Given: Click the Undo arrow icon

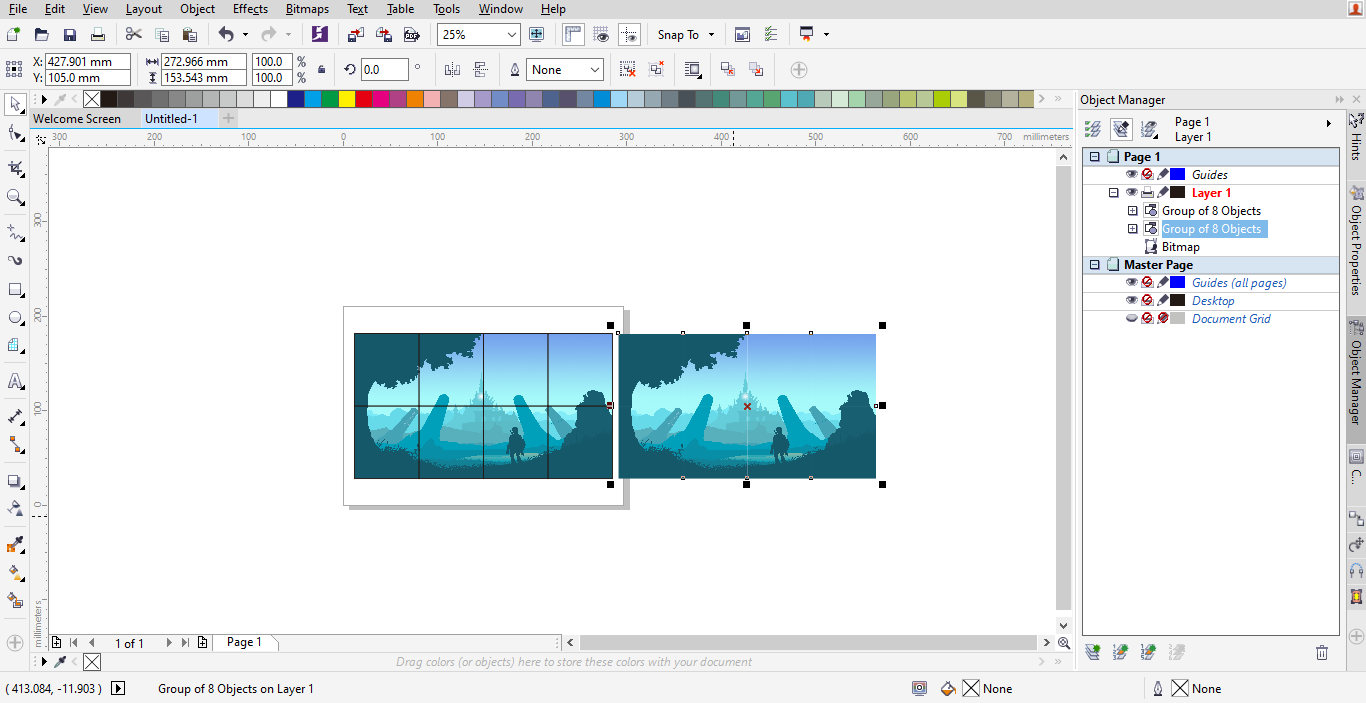Looking at the screenshot, I should pyautogui.click(x=226, y=34).
